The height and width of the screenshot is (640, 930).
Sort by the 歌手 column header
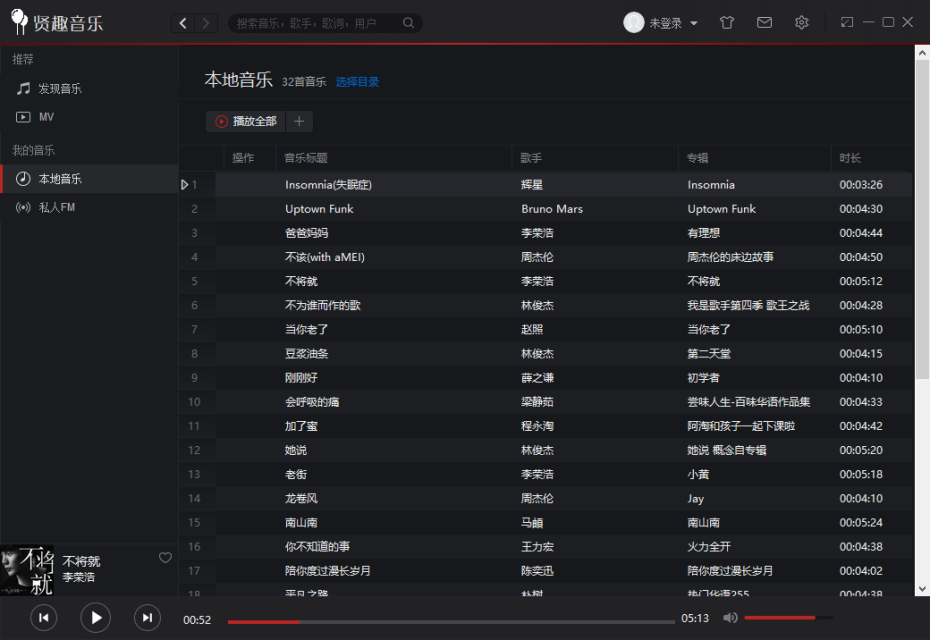[x=531, y=158]
